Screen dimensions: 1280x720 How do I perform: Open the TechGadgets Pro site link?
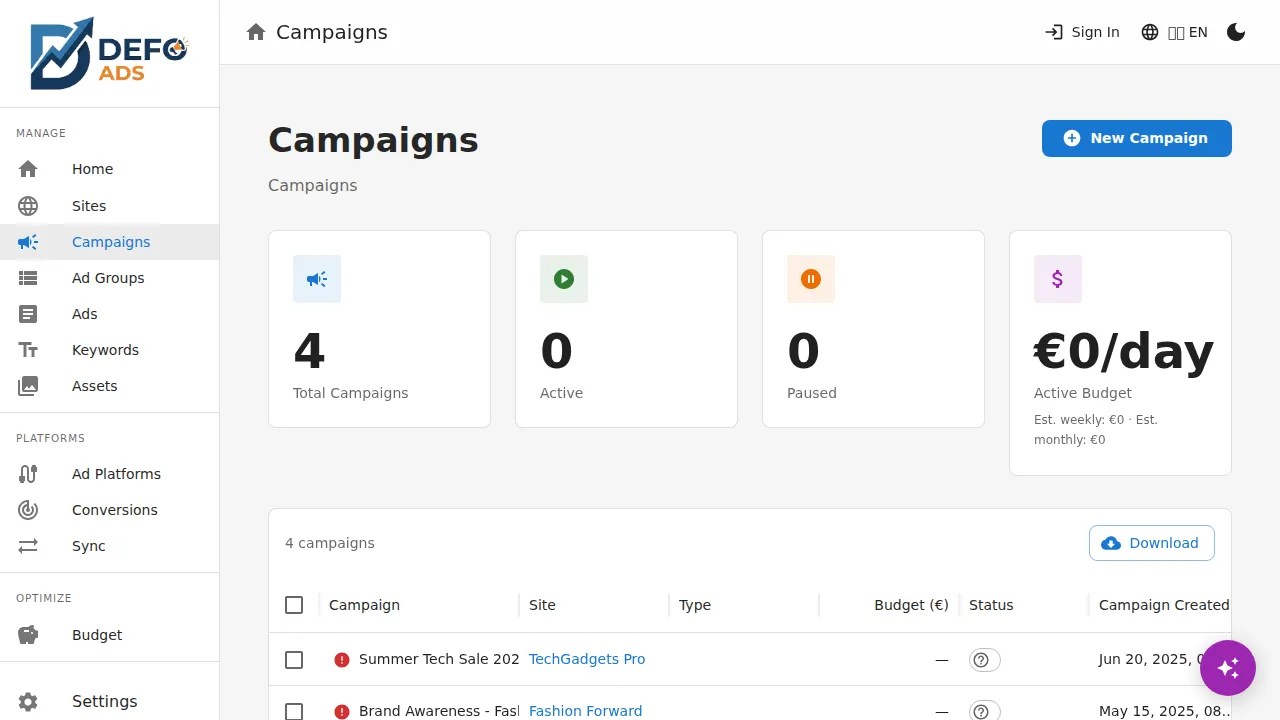tap(587, 659)
